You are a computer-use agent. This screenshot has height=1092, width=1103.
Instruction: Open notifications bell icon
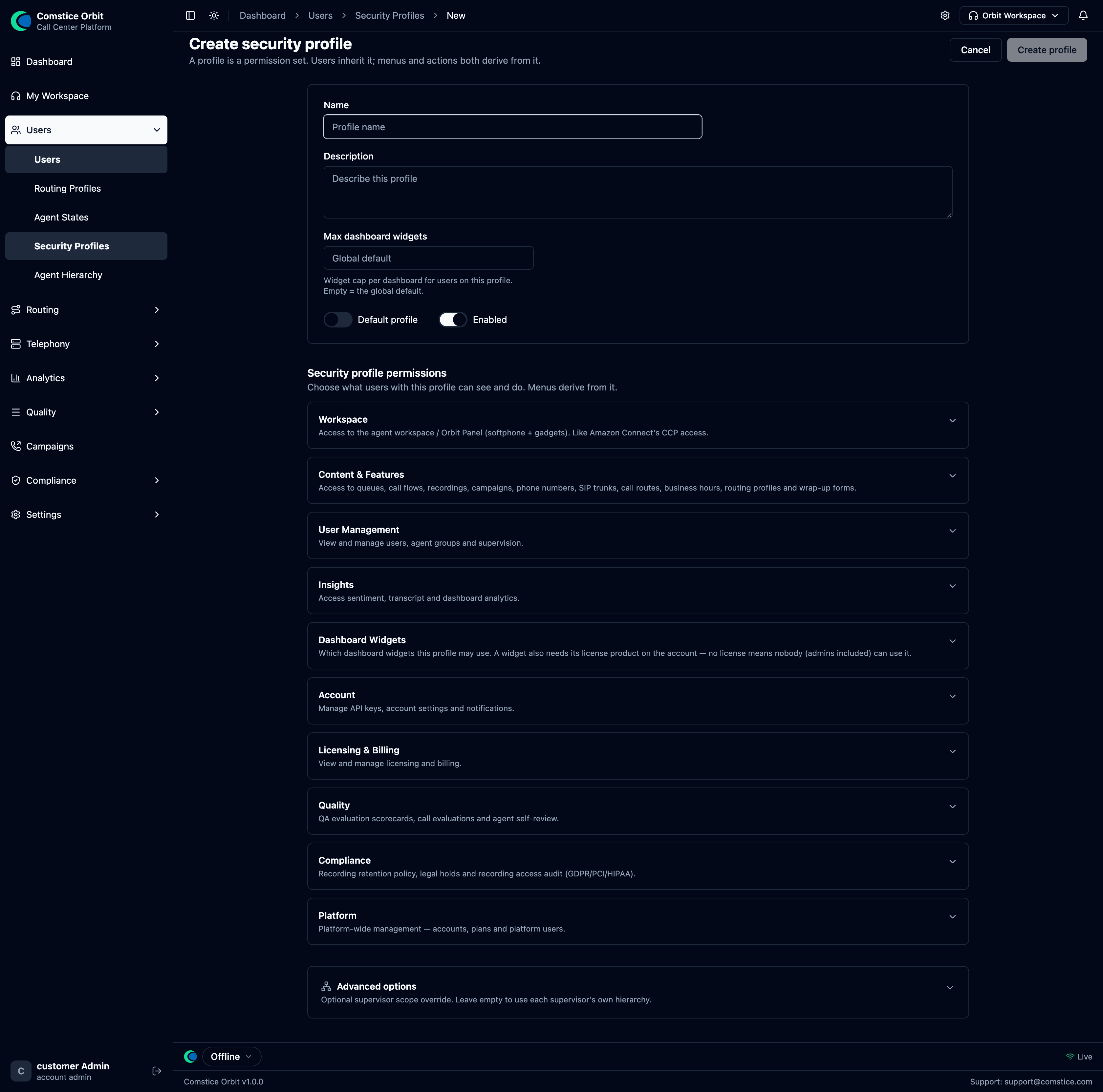pos(1083,15)
